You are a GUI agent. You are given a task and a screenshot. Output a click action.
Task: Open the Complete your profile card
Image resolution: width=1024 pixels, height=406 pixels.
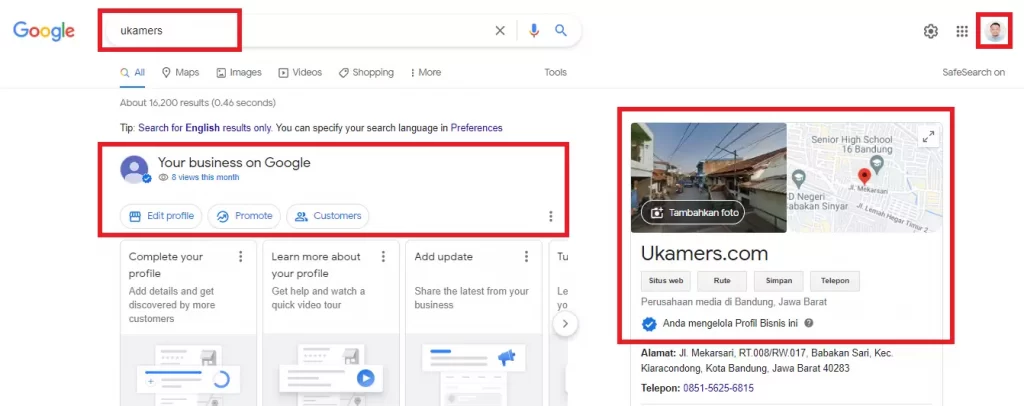pos(188,323)
